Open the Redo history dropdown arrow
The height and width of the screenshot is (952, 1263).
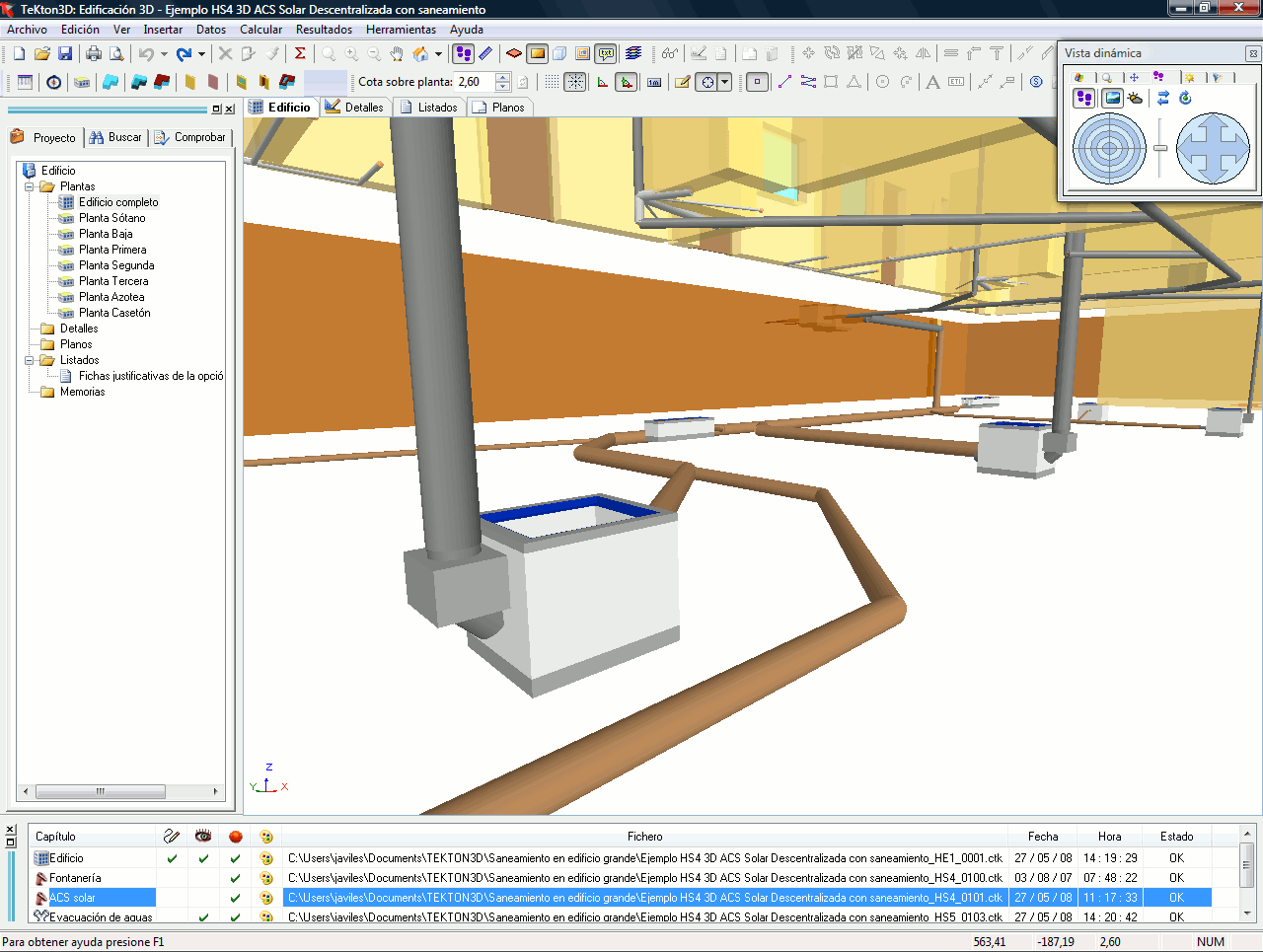tap(201, 54)
